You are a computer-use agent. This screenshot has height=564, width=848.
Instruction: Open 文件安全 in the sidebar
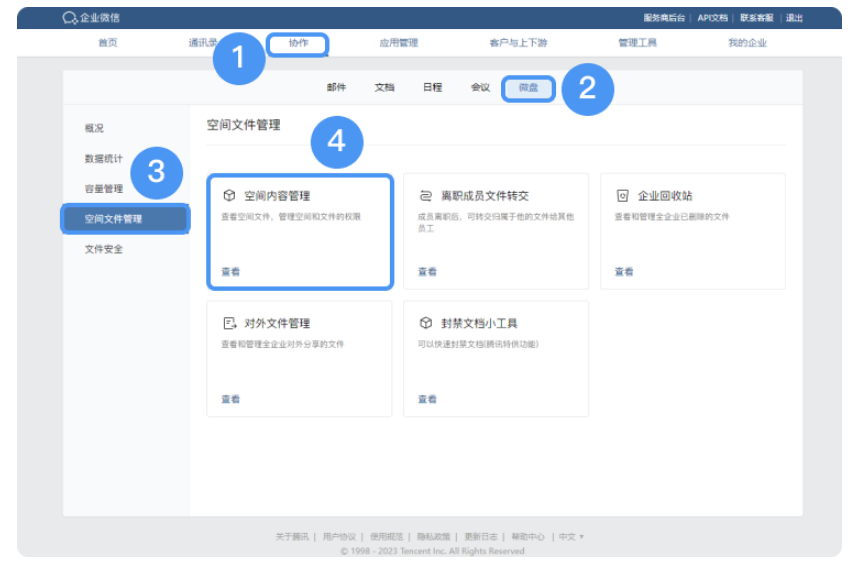tap(104, 249)
